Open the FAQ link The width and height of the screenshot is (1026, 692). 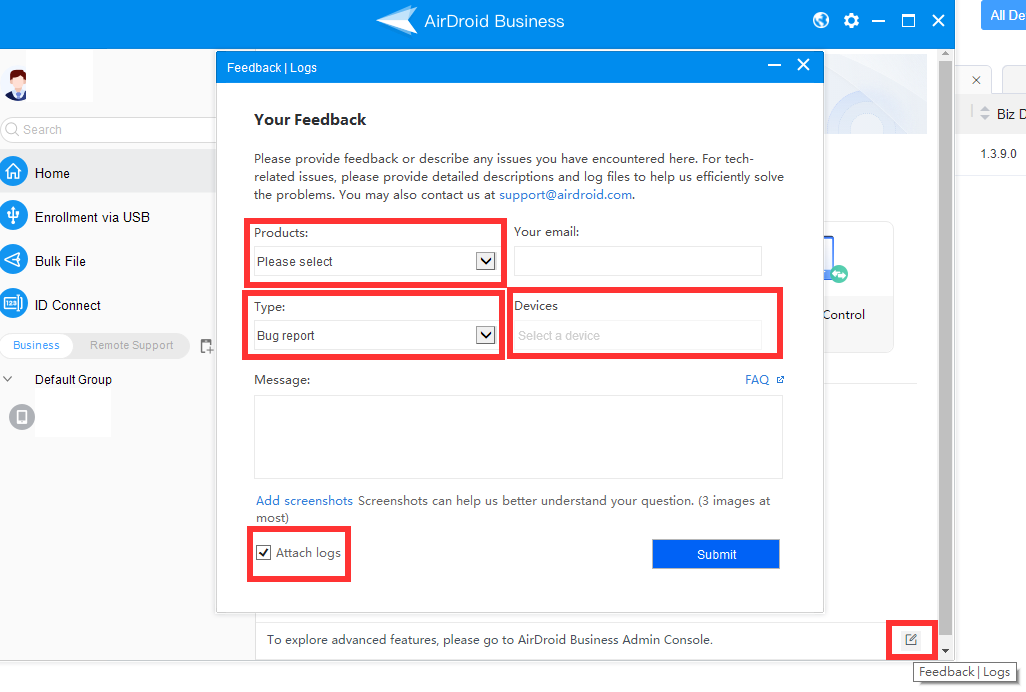click(757, 379)
